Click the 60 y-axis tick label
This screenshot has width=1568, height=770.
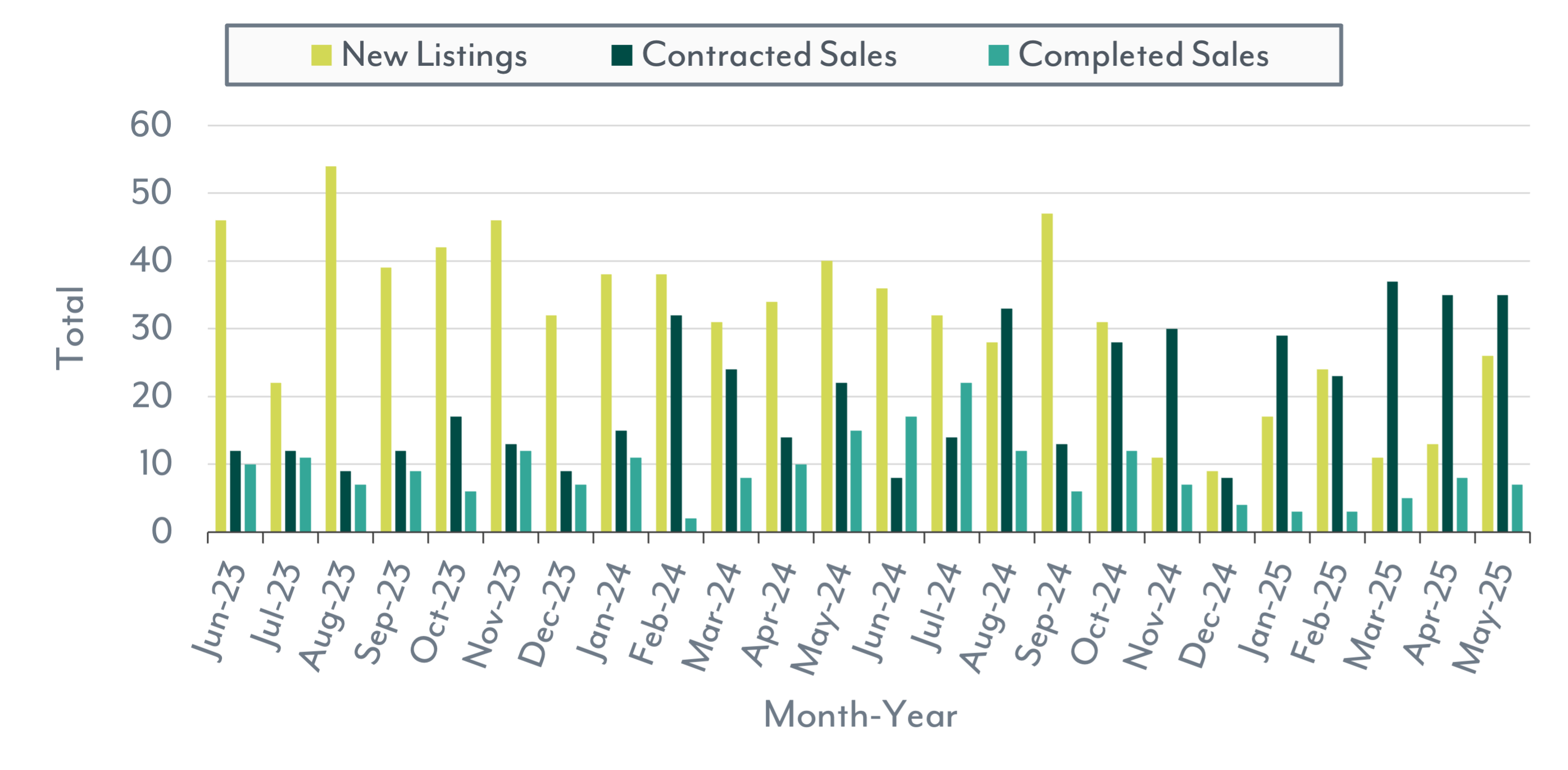click(x=151, y=125)
